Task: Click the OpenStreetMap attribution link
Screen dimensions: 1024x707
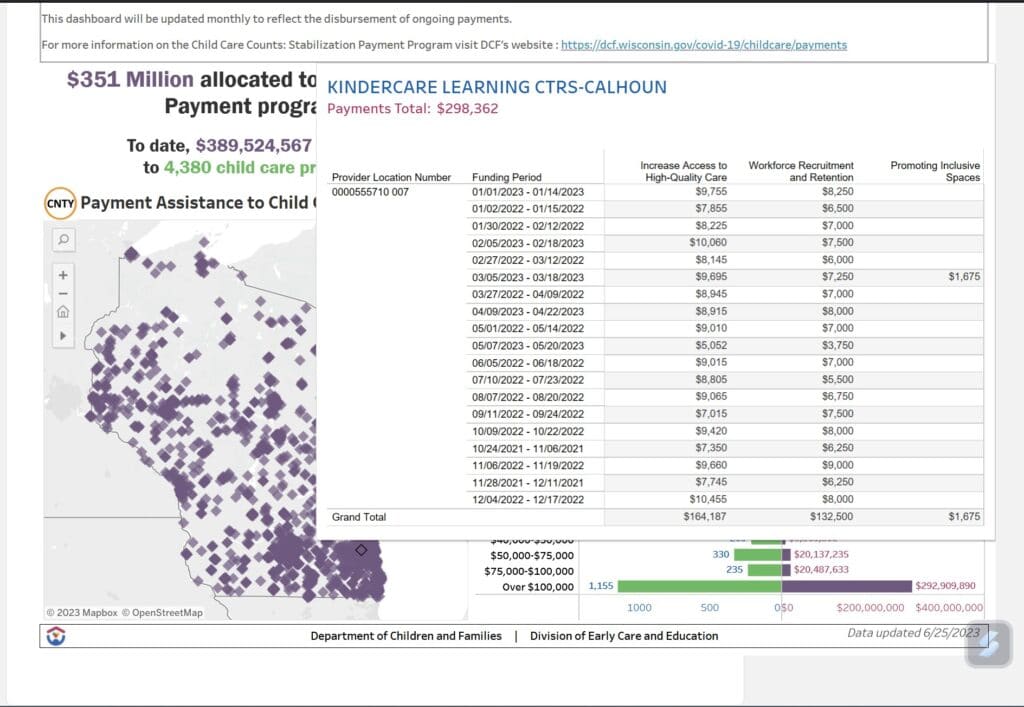Action: [x=163, y=612]
